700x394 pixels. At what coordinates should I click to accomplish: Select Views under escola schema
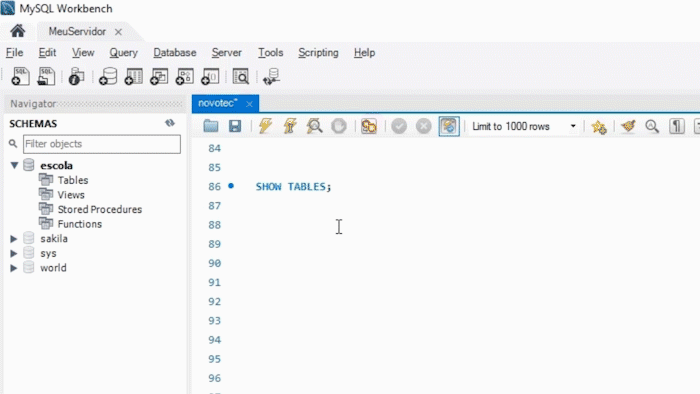point(71,195)
